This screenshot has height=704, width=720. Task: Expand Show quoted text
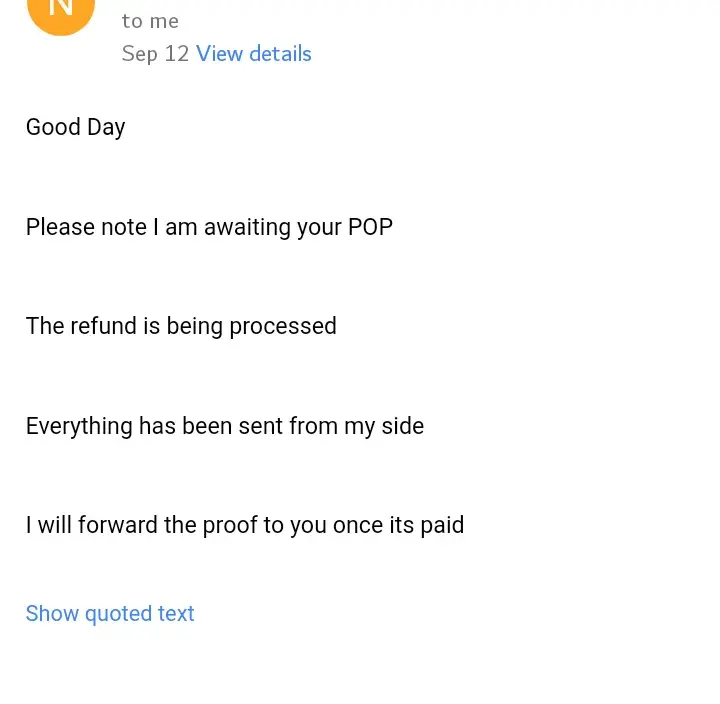(110, 613)
